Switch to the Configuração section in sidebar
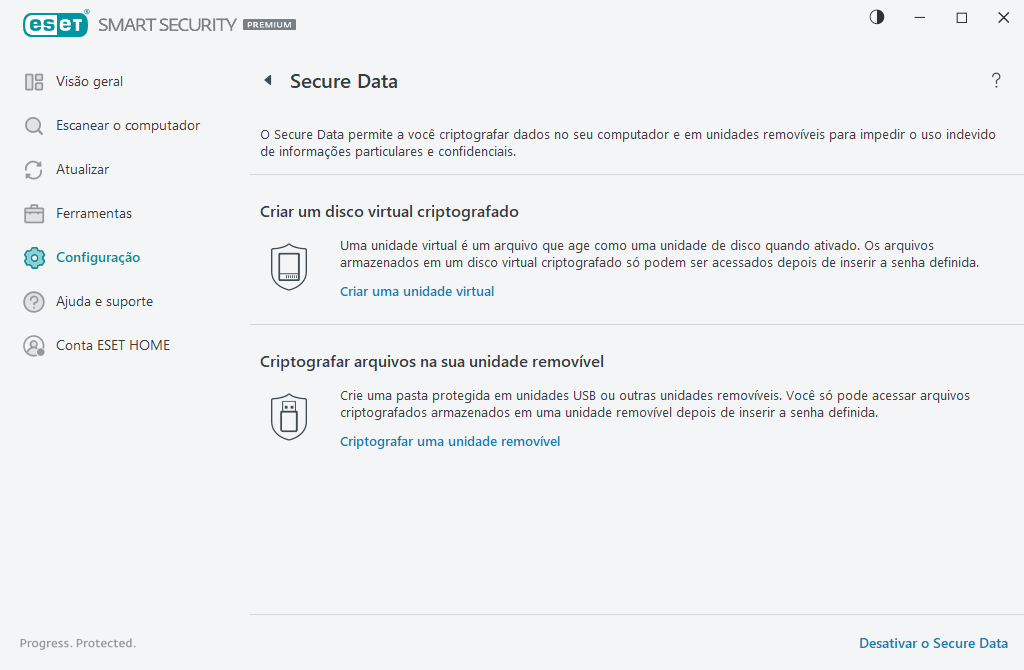Screen dimensions: 1024x670 [x=100, y=257]
